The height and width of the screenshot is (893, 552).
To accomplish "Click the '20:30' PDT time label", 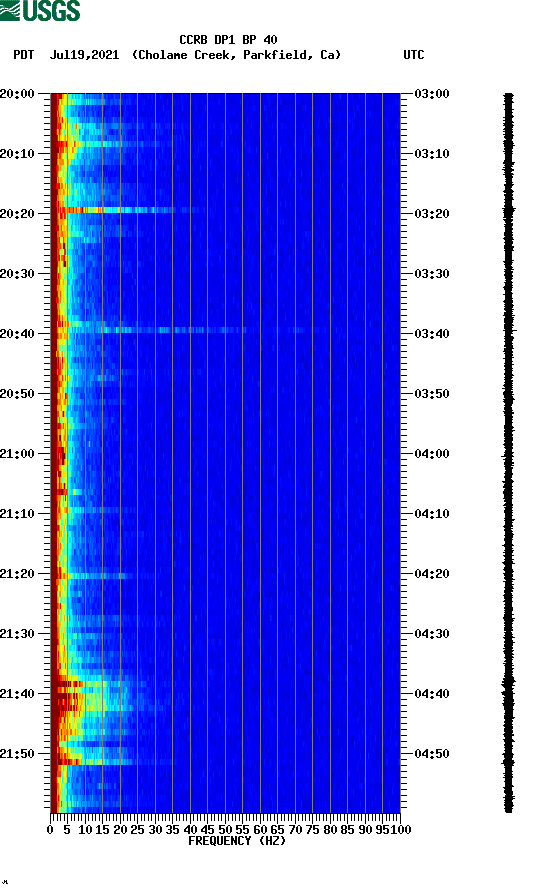I will 18,273.
